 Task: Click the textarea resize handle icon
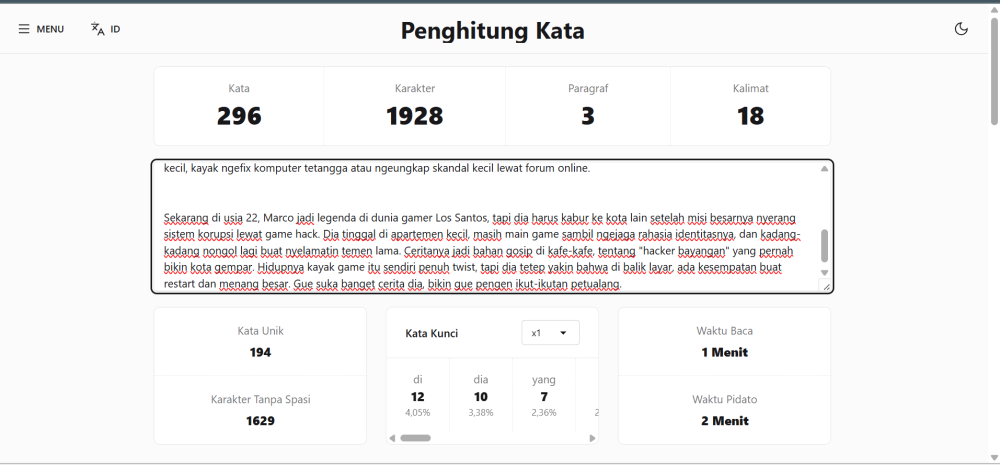click(825, 286)
